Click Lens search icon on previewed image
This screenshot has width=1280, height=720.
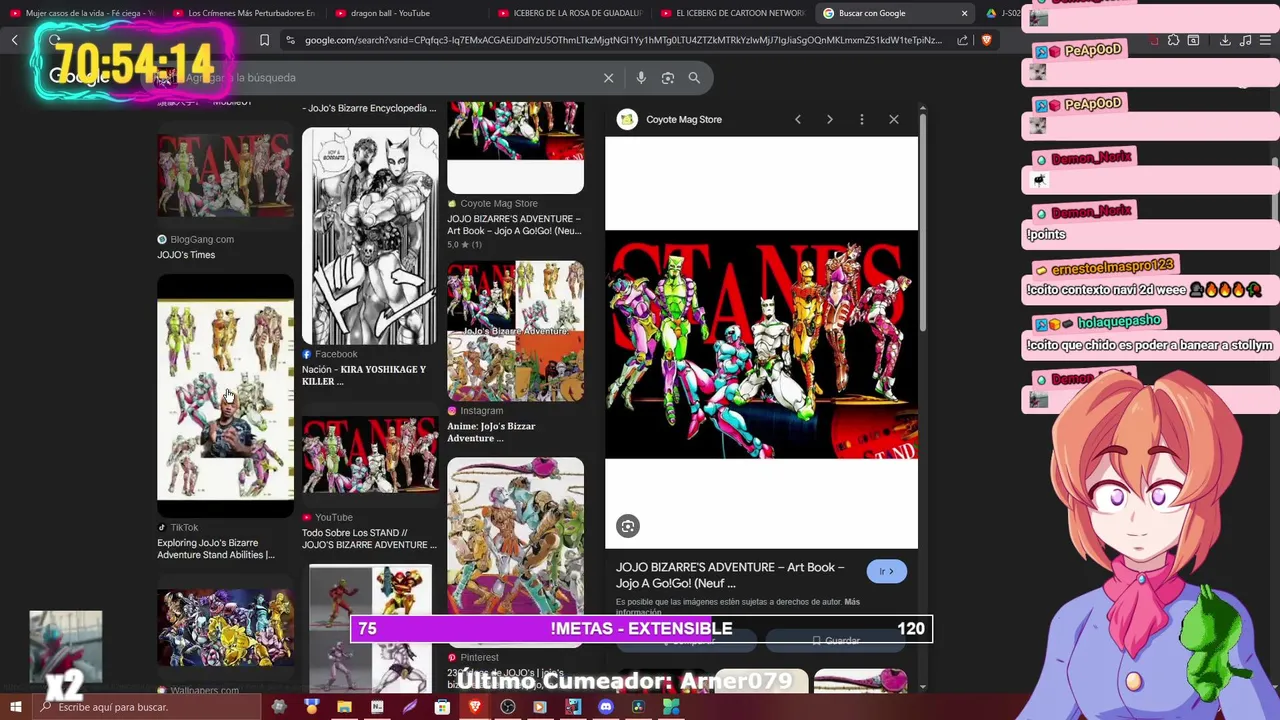coord(628,526)
